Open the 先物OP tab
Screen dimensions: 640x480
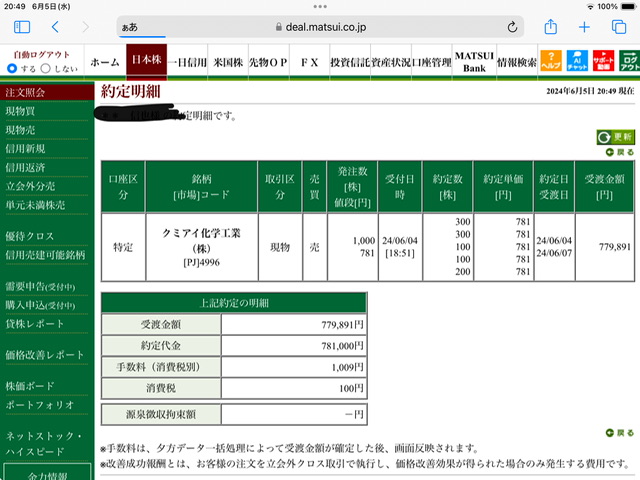click(269, 62)
